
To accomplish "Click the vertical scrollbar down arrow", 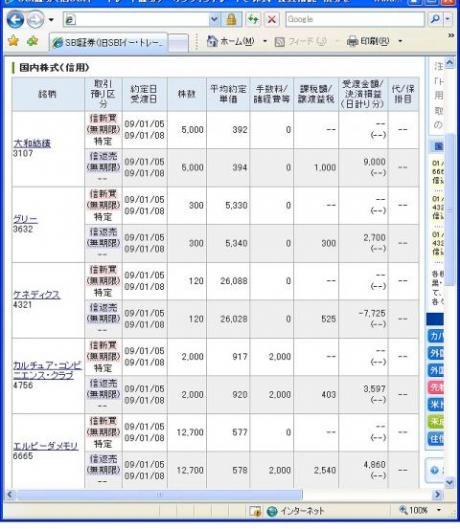I will pyautogui.click(x=449, y=483).
